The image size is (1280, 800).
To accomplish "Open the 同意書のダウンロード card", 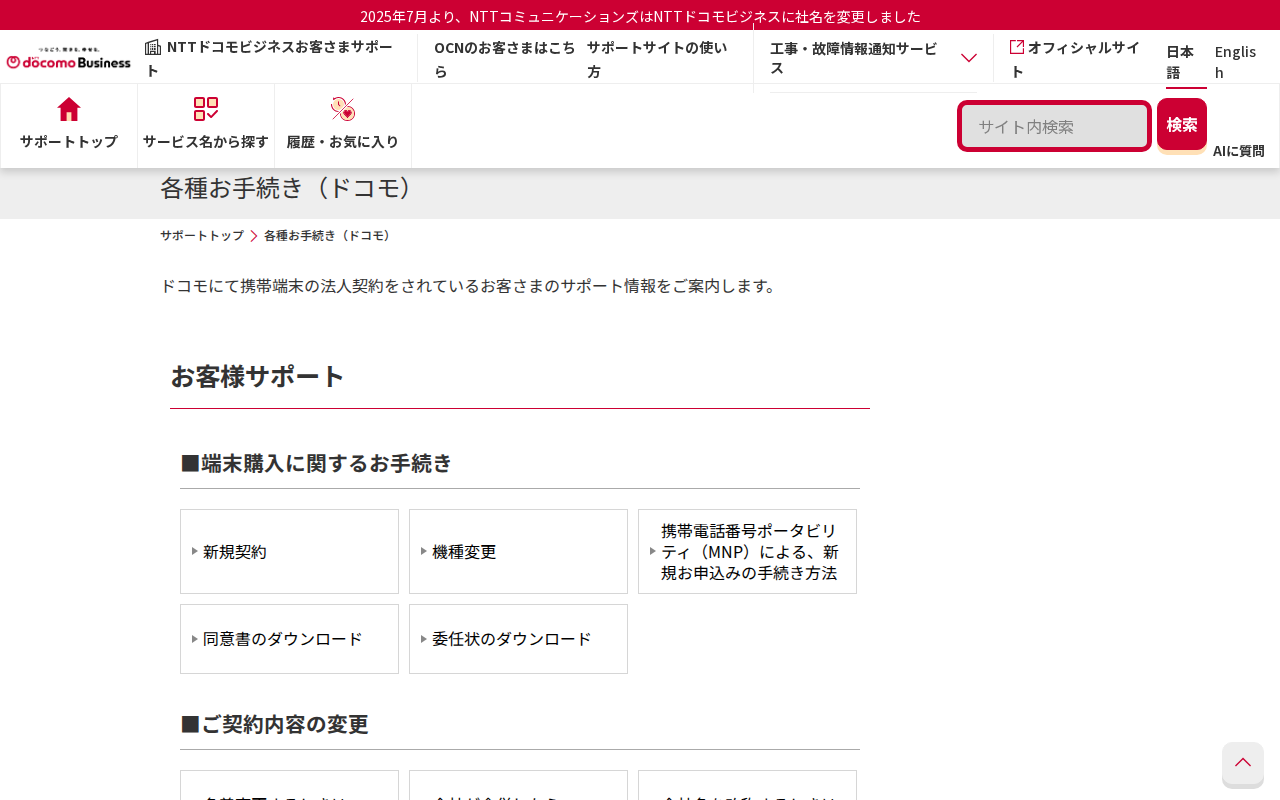I will [289, 639].
